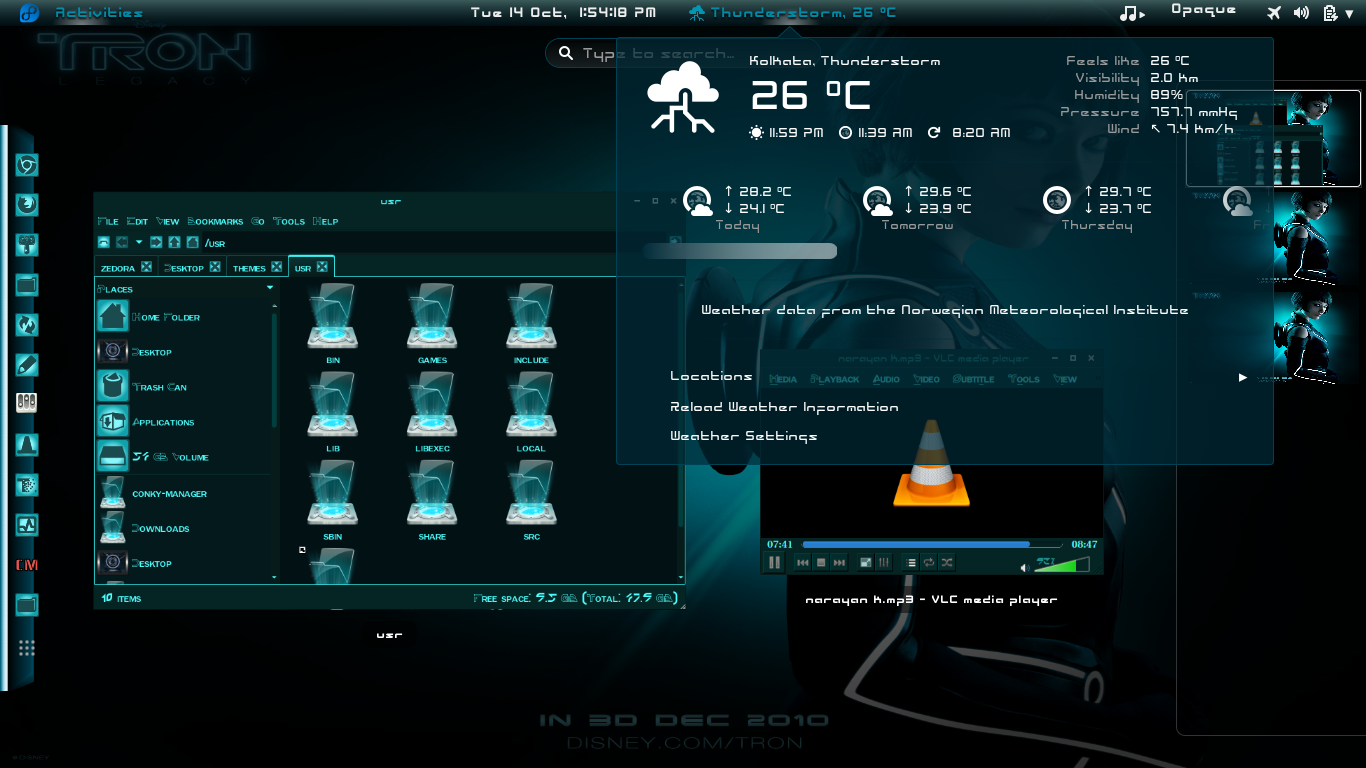
Task: Skip to next track in VLC
Action: 839,563
